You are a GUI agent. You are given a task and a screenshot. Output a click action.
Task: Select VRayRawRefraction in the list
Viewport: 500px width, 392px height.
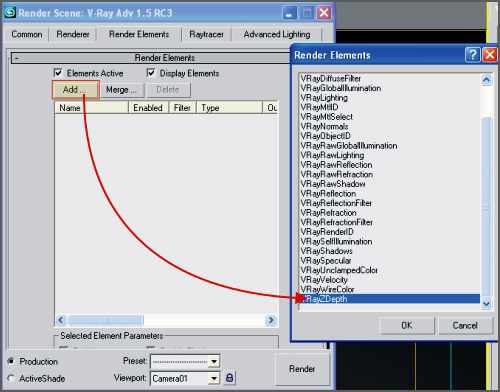click(389, 174)
